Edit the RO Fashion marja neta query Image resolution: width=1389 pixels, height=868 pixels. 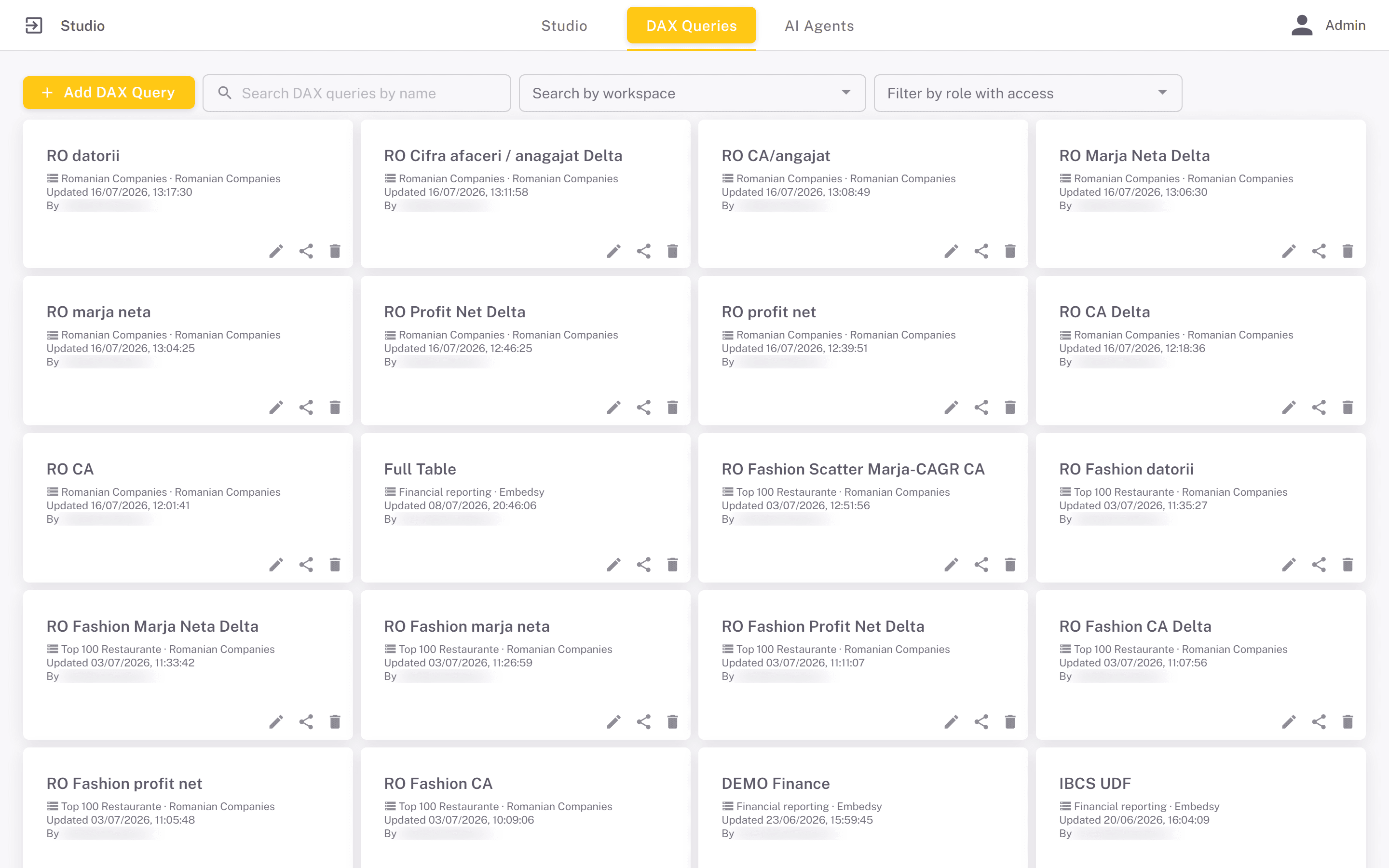pyautogui.click(x=613, y=721)
